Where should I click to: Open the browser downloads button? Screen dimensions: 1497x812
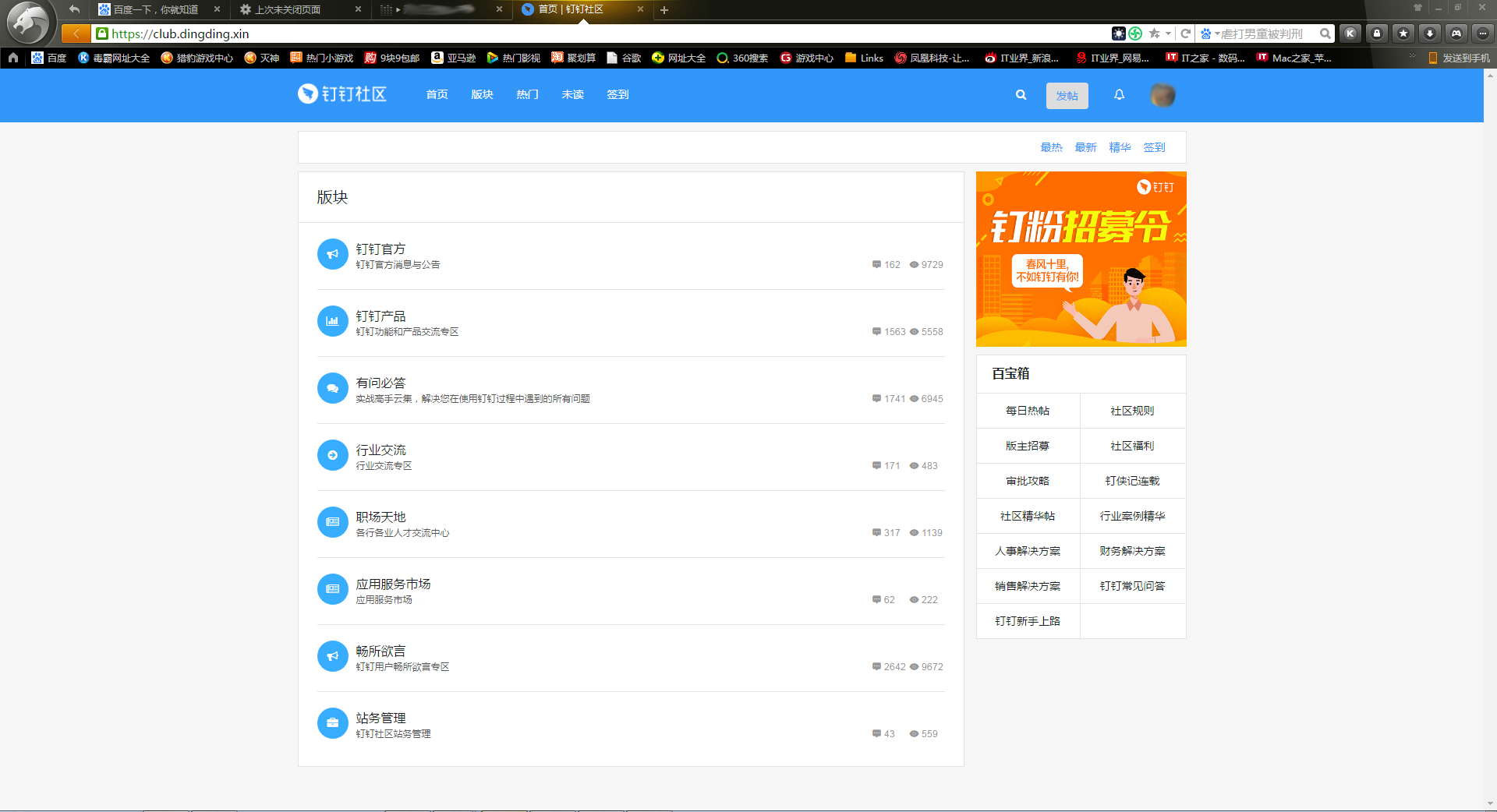coord(1429,34)
